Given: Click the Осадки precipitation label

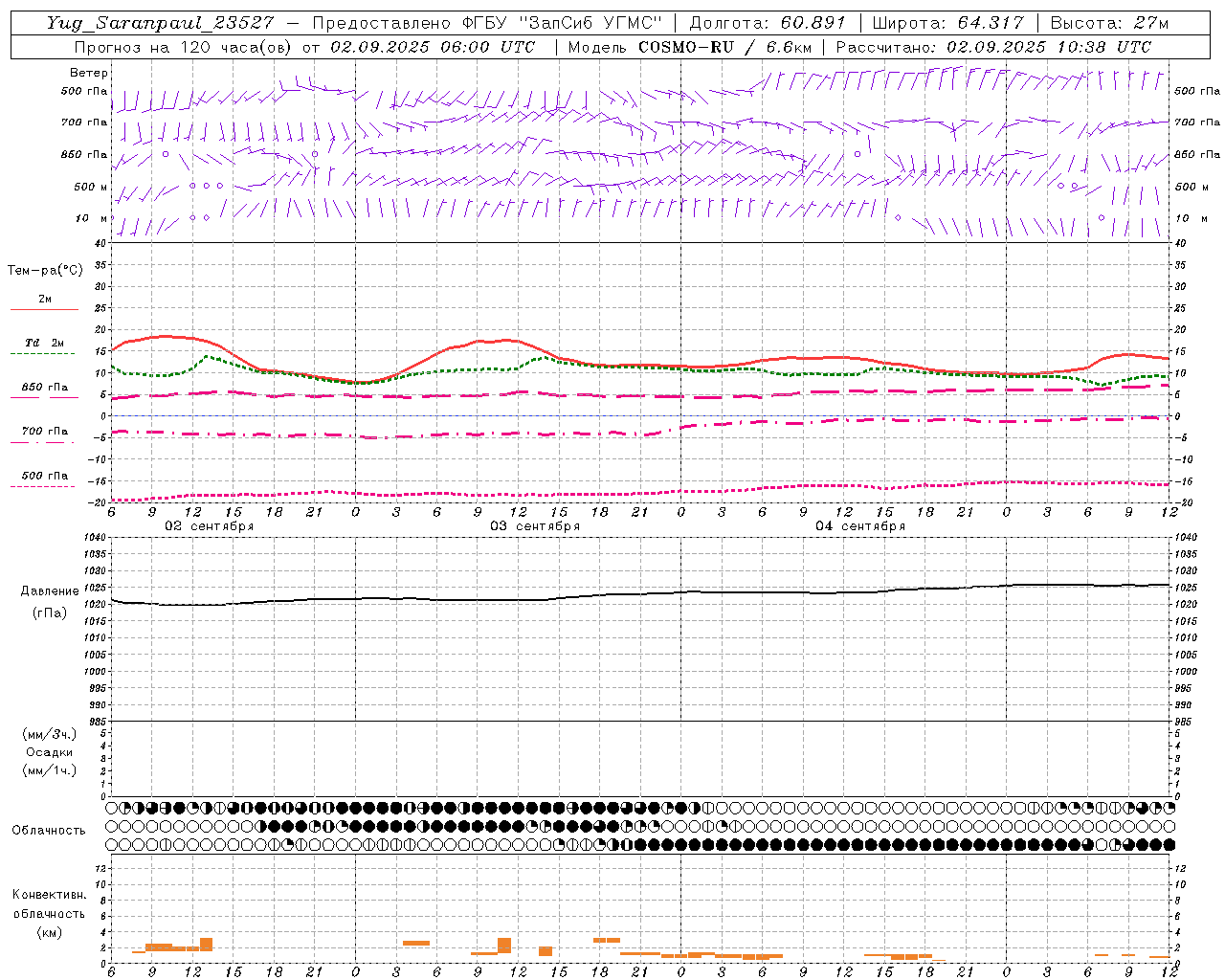Looking at the screenshot, I should [50, 752].
